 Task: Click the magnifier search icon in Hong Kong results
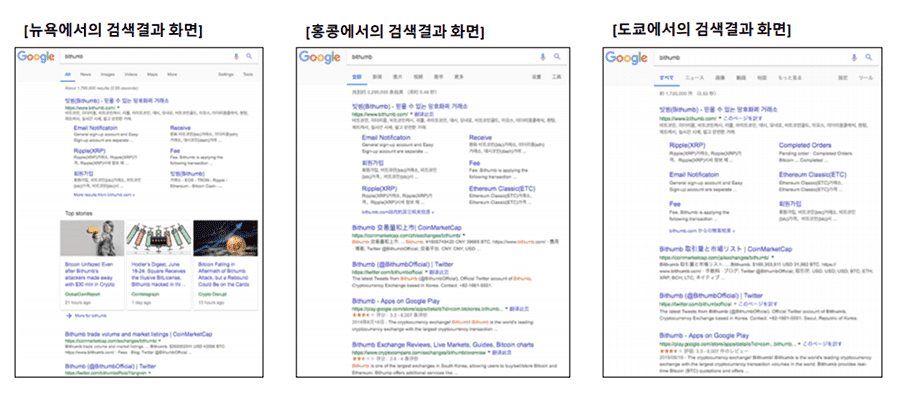(x=557, y=56)
